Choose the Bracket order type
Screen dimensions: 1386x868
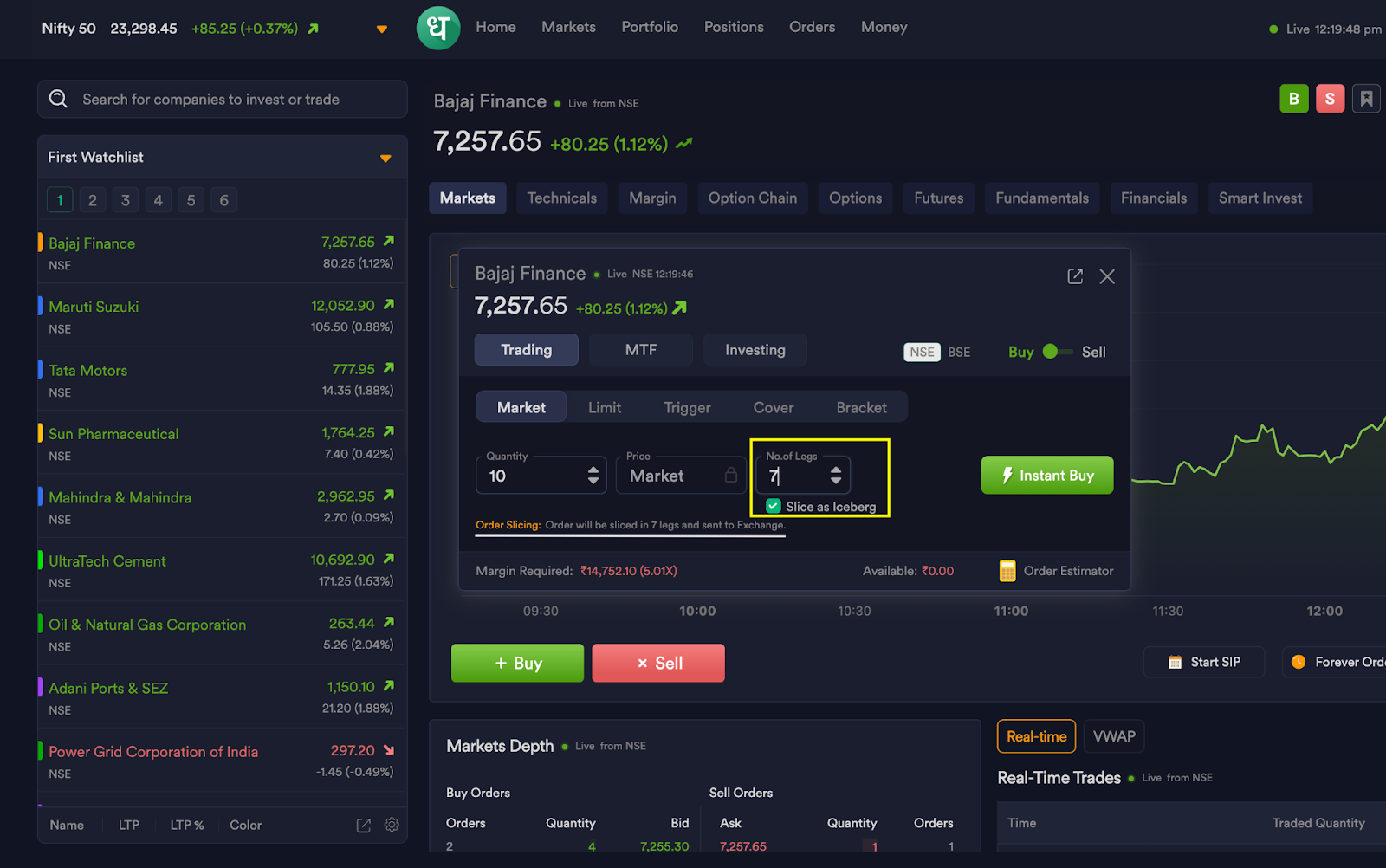point(861,407)
